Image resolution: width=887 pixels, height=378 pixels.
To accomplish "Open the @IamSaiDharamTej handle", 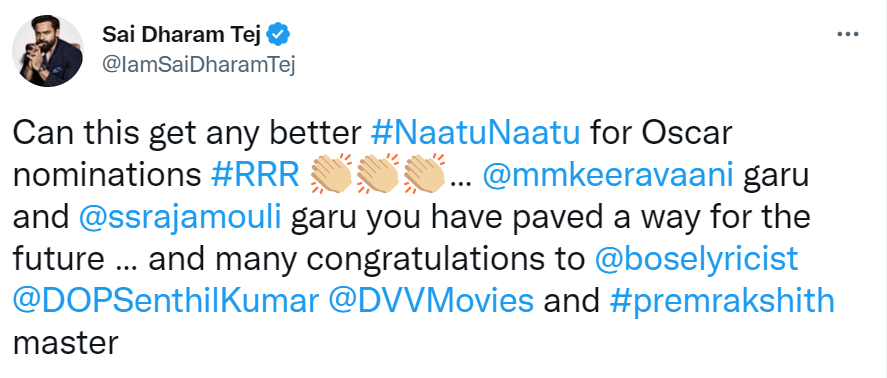I will pyautogui.click(x=199, y=66).
